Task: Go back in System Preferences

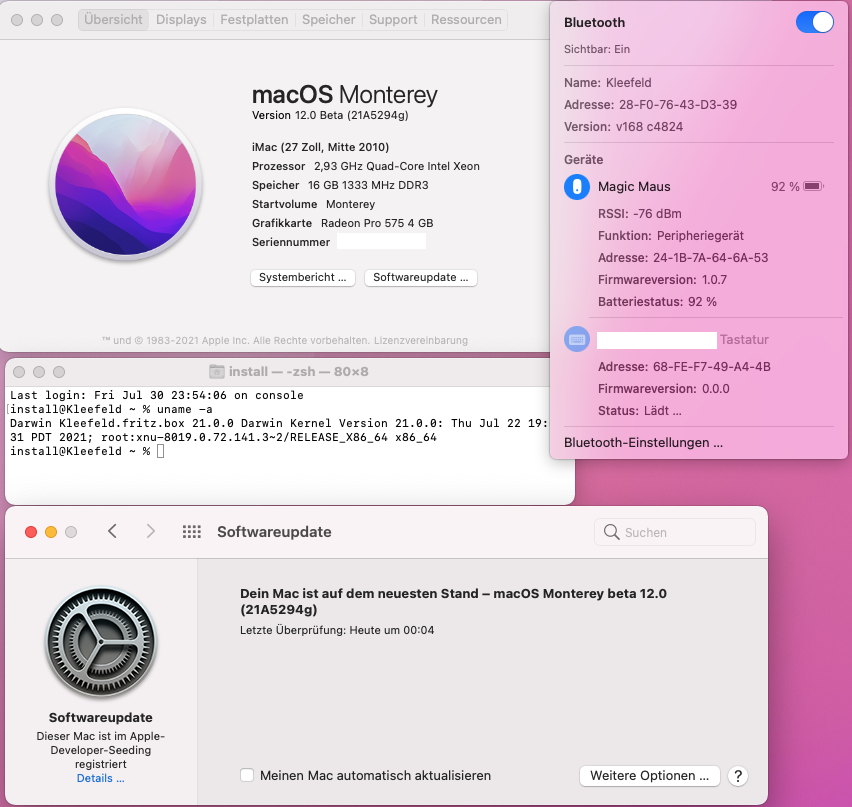Action: pyautogui.click(x=112, y=531)
